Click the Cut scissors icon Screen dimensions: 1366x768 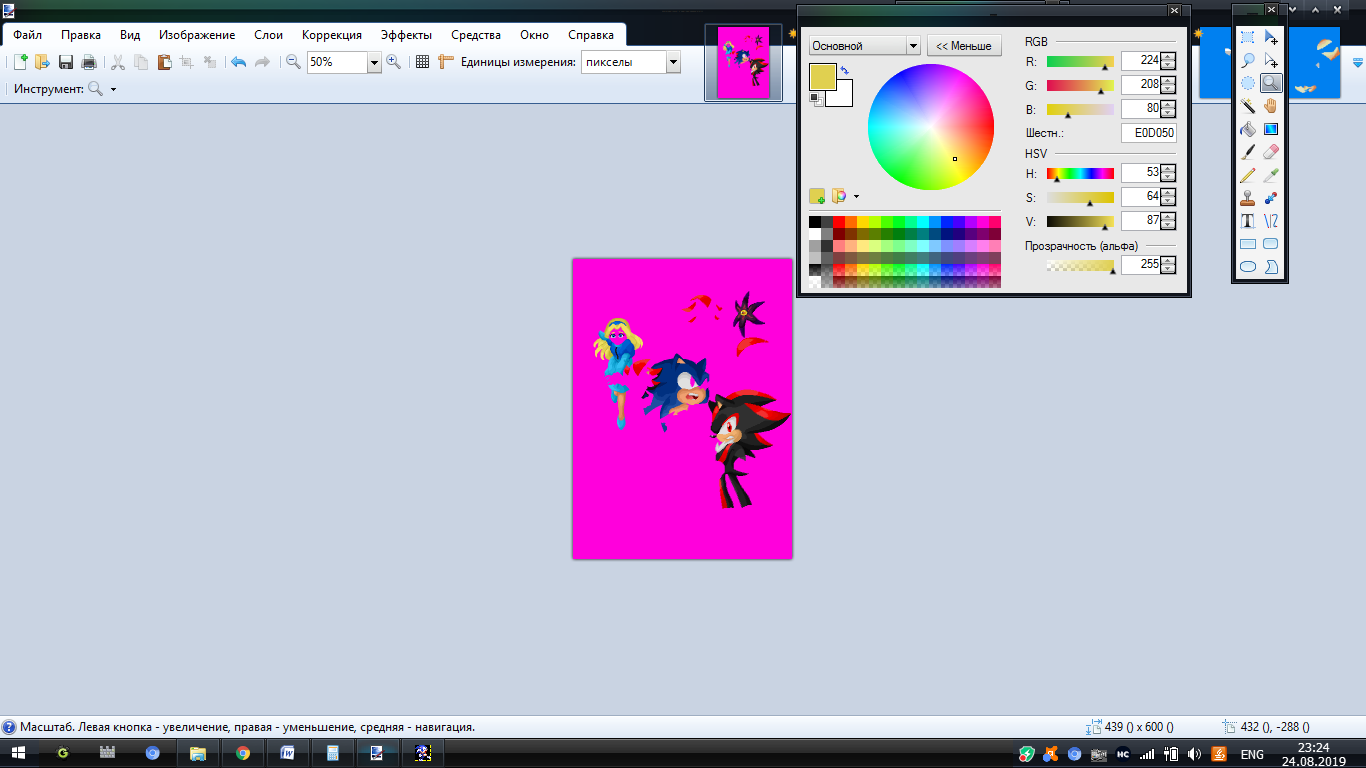(x=118, y=62)
